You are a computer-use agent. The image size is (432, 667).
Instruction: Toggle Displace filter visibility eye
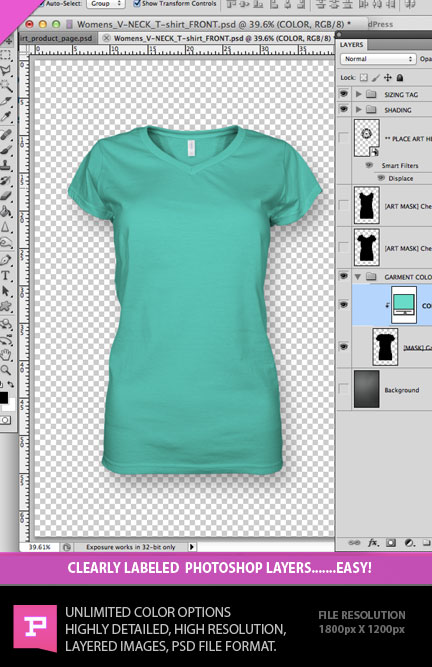coord(382,178)
